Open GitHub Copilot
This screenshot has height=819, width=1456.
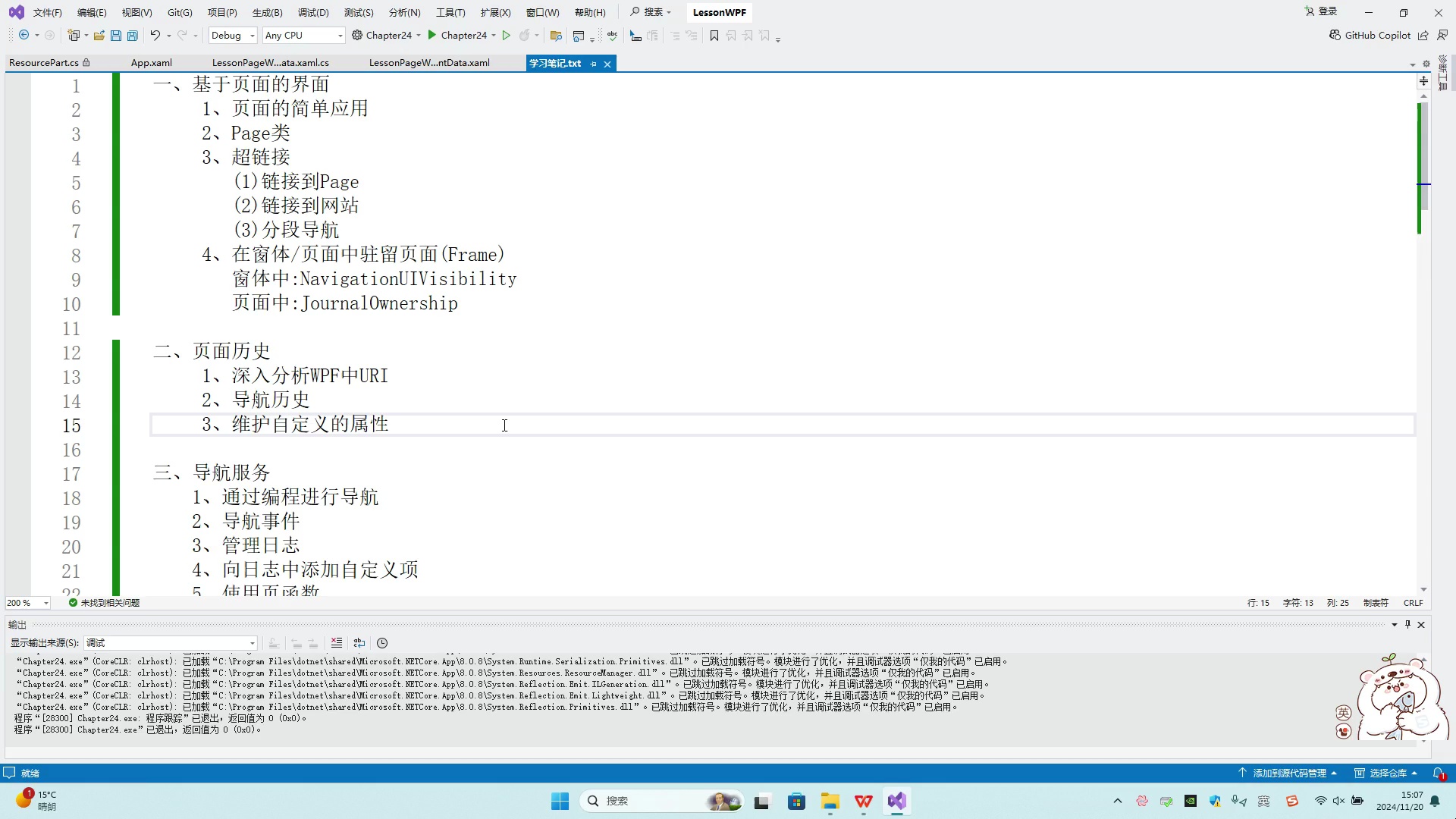[1371, 35]
